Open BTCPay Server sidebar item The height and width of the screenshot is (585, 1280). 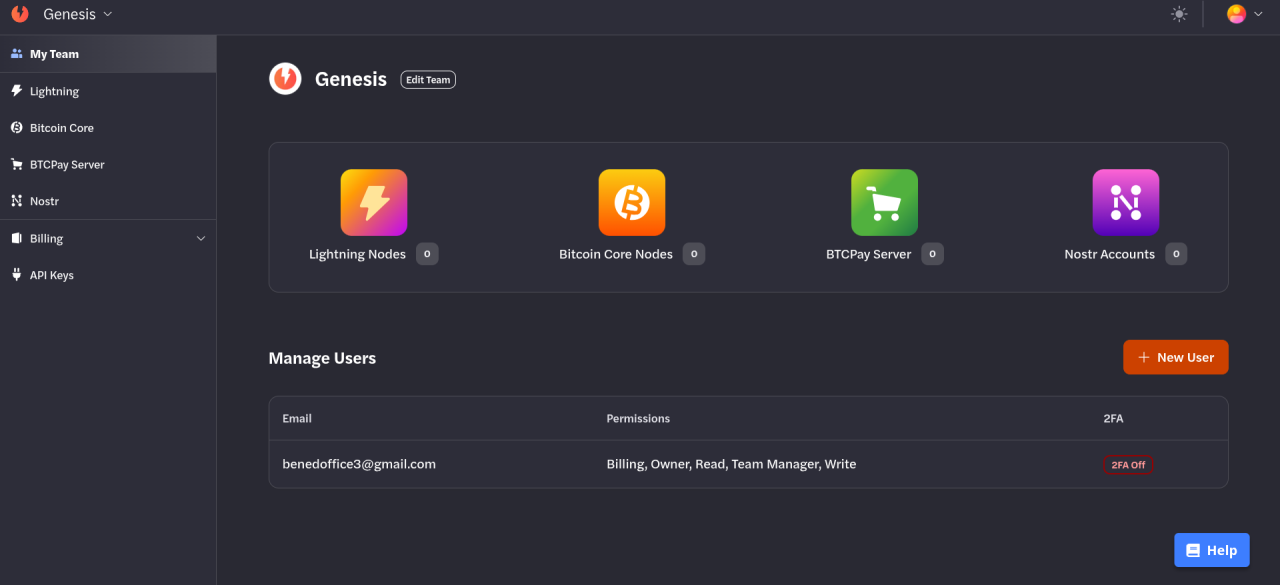point(108,164)
